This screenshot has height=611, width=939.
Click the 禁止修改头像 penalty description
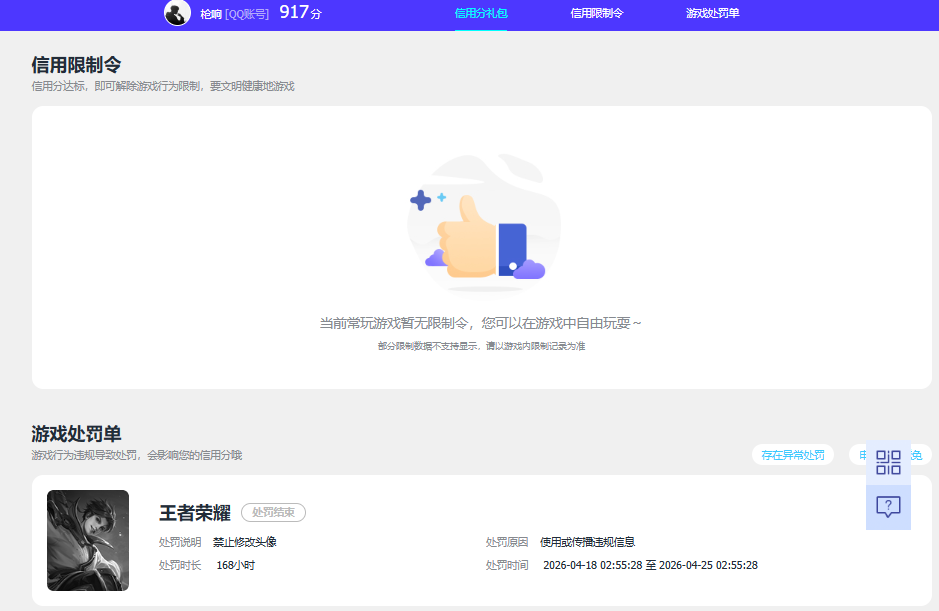click(245, 542)
